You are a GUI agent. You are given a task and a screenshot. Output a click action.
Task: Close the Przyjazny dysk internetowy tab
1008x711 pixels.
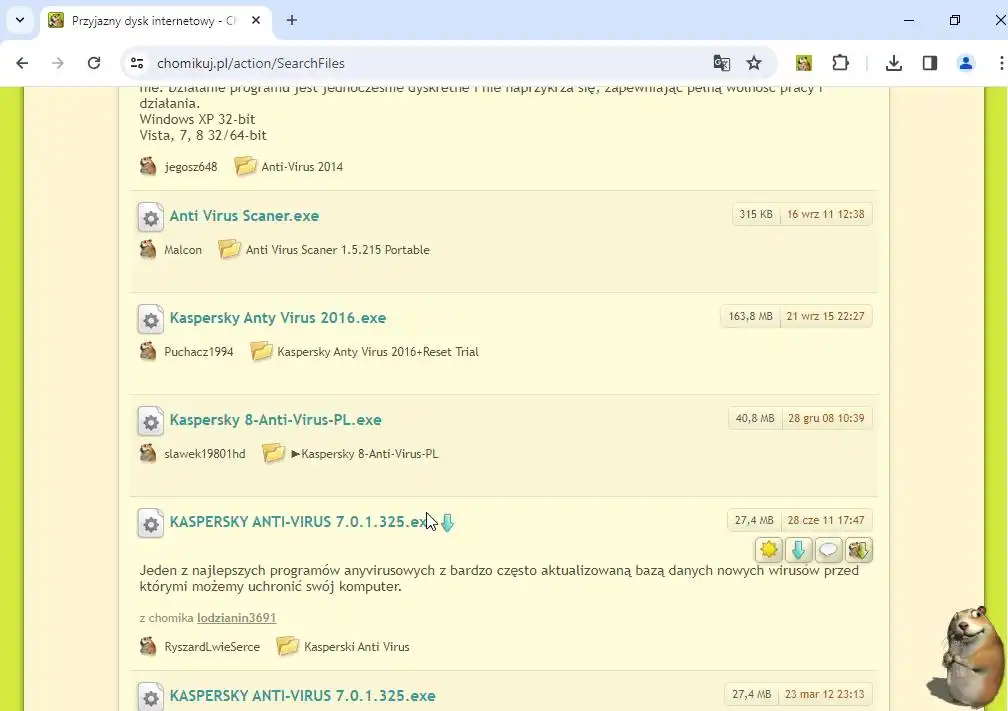(256, 21)
